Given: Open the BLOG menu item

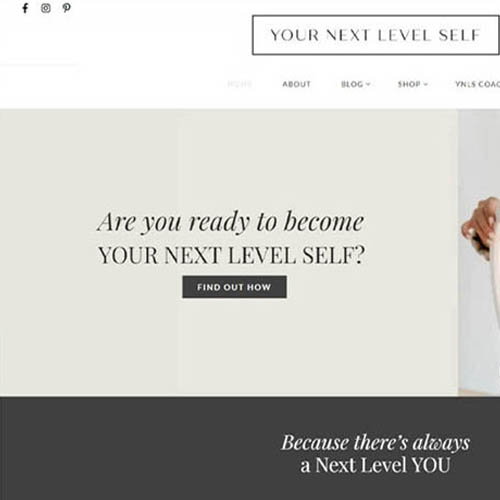Looking at the screenshot, I should (x=352, y=84).
